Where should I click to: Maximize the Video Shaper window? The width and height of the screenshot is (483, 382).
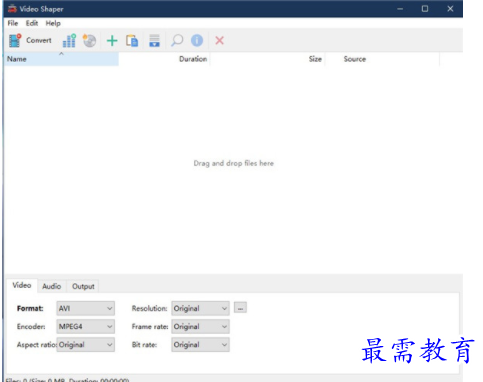click(x=425, y=9)
